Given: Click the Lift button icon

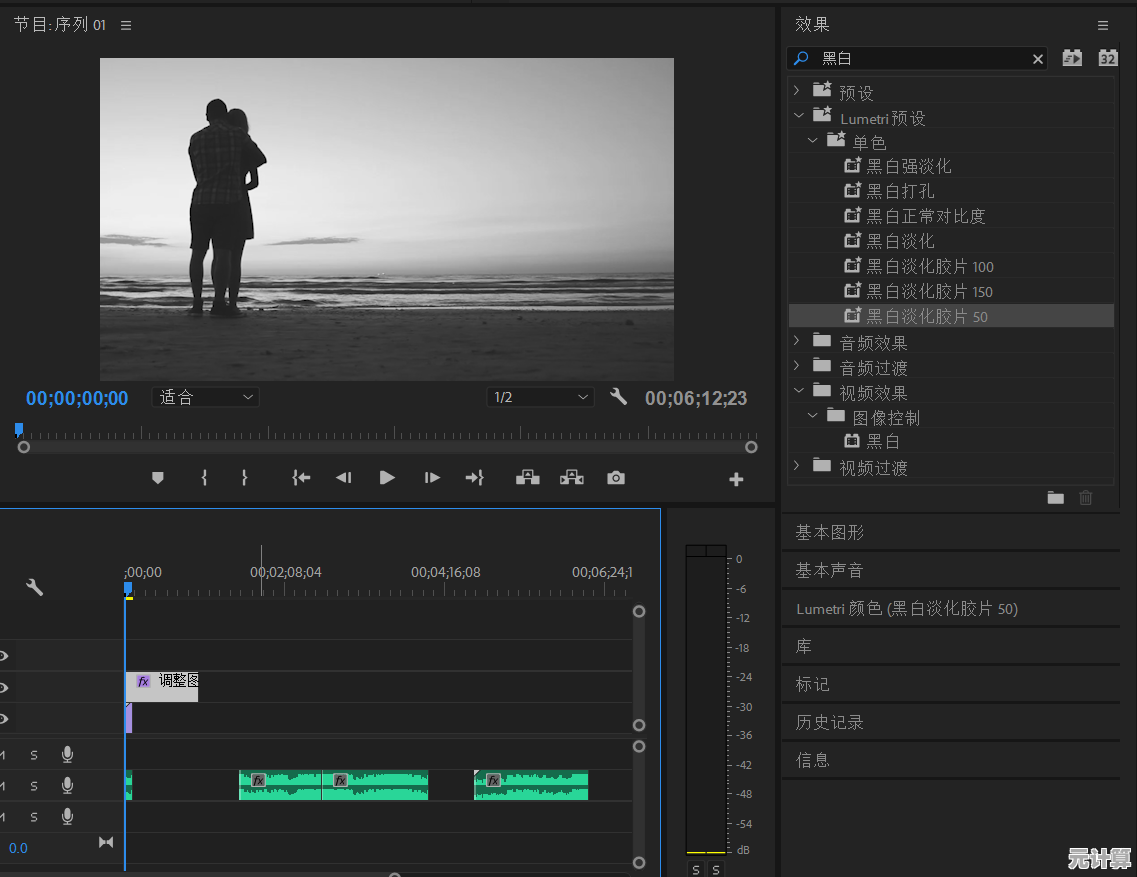Looking at the screenshot, I should (x=527, y=478).
